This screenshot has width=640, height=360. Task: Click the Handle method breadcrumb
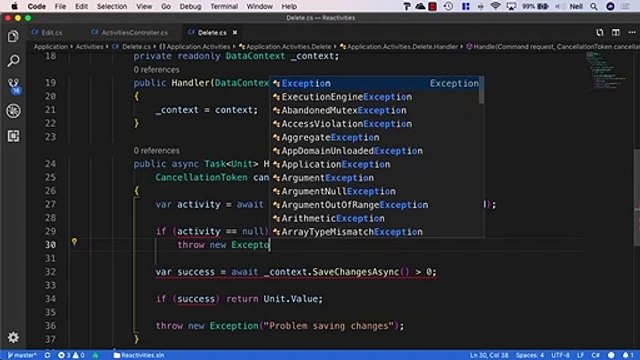click(x=553, y=47)
